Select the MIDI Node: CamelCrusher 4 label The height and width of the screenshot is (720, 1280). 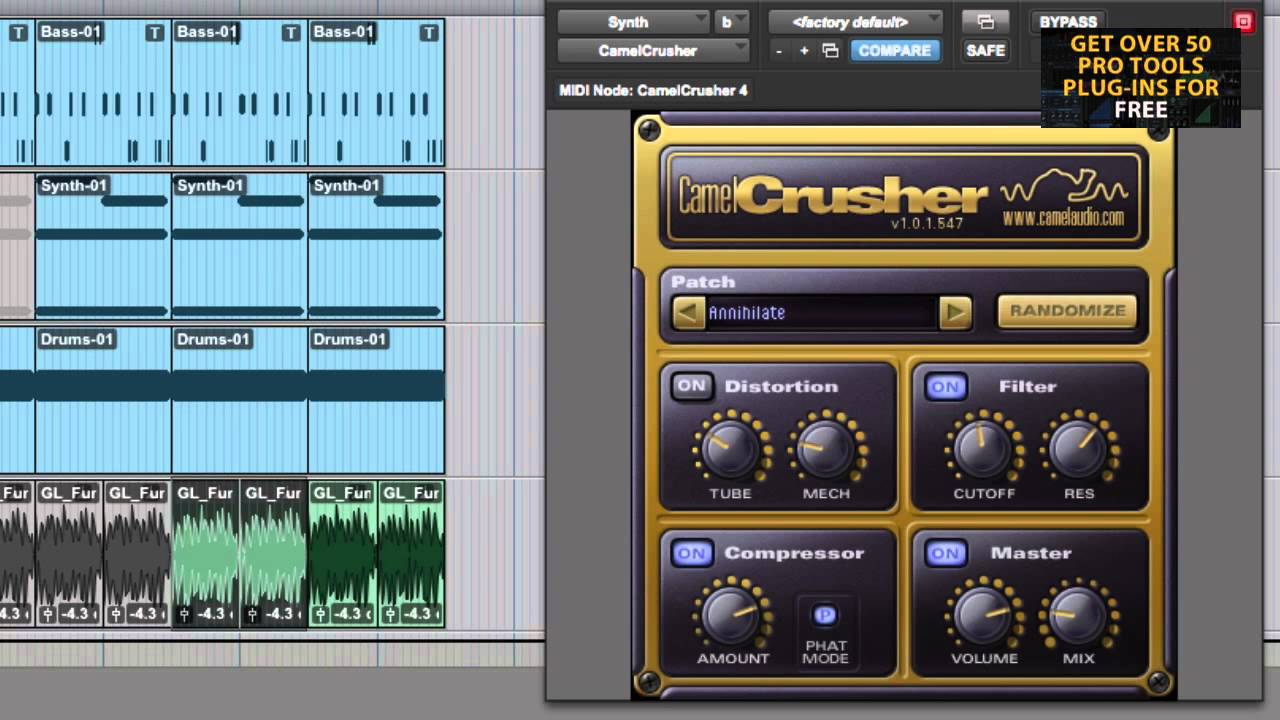(653, 90)
